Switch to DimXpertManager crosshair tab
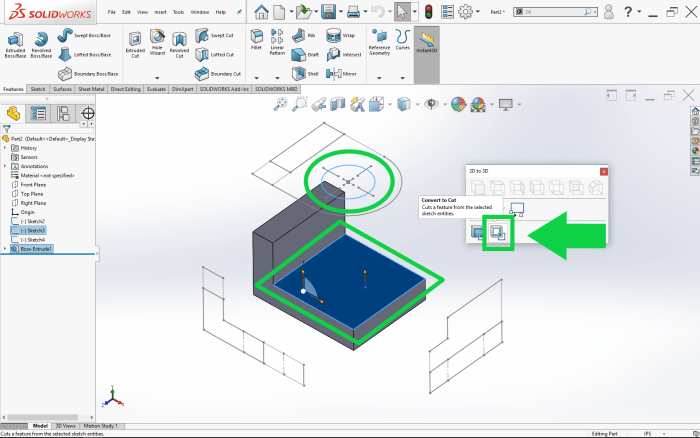Screen dimensions: 700x438 88,114
